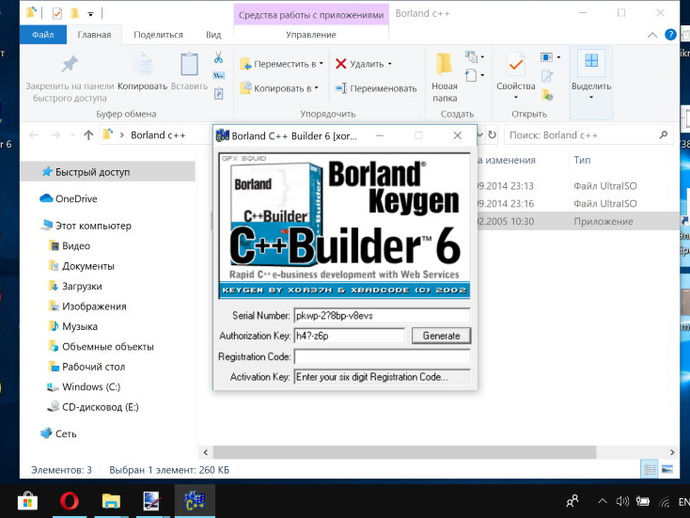
Task: Click the scissors cut icon
Action: point(218,58)
